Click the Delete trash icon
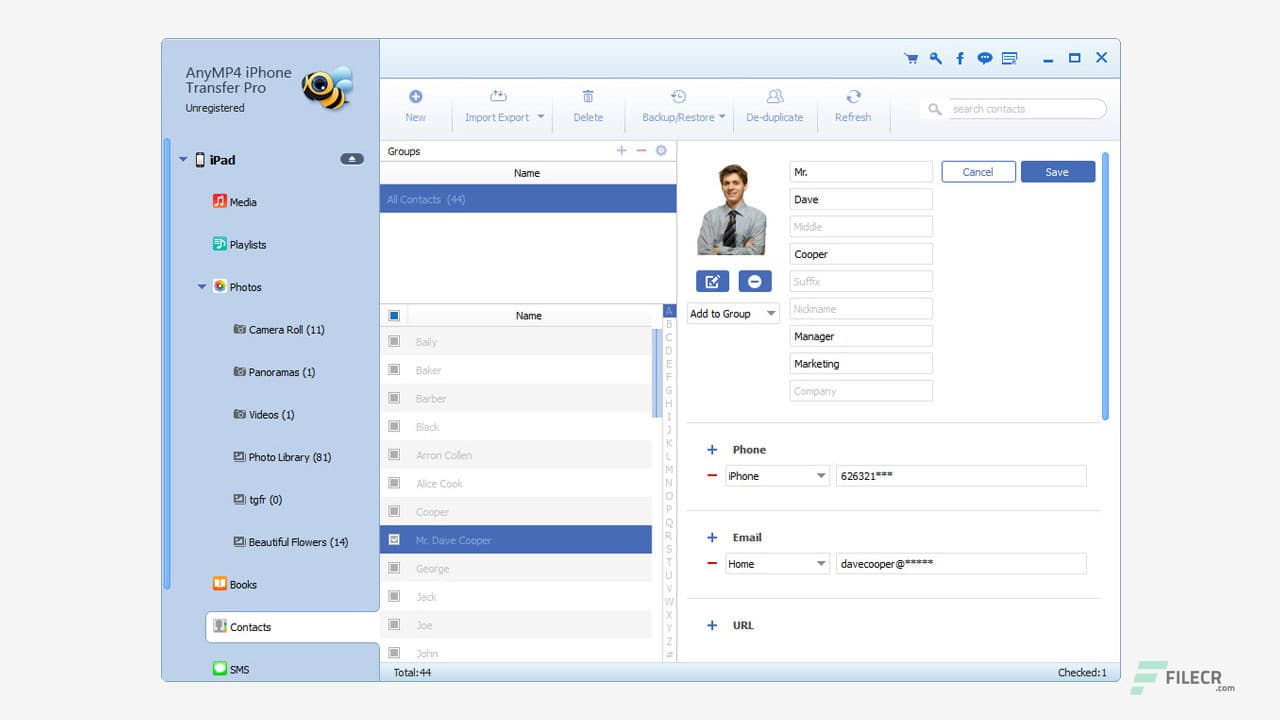 [588, 104]
